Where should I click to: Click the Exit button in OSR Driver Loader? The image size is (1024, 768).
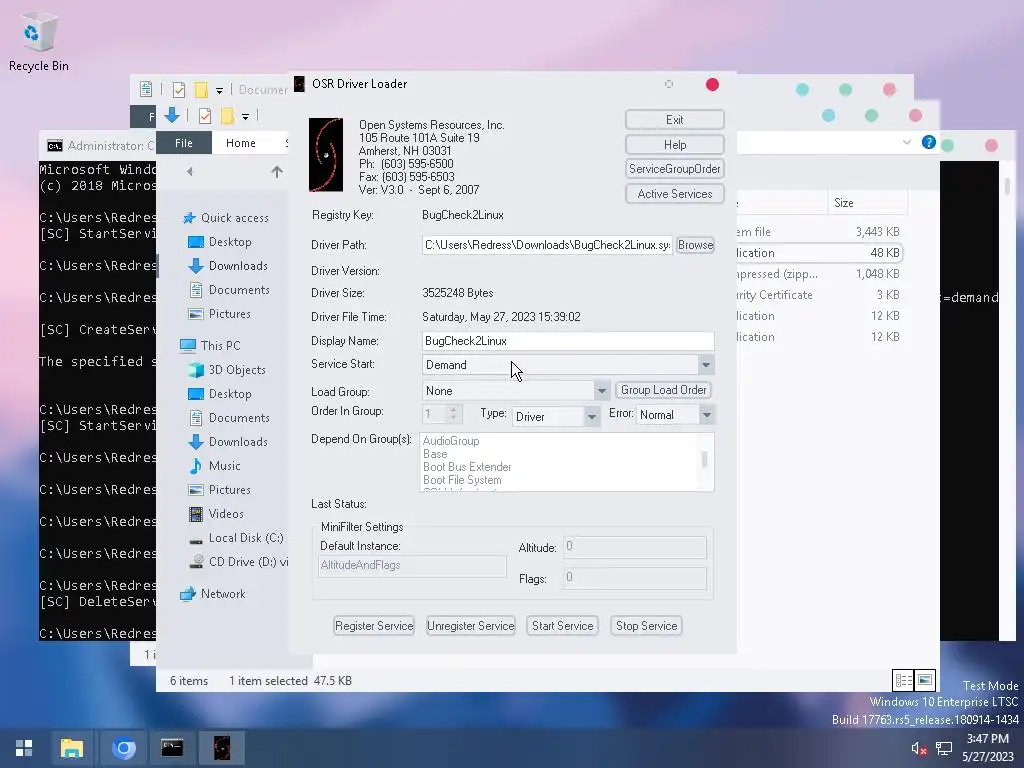pyautogui.click(x=675, y=120)
